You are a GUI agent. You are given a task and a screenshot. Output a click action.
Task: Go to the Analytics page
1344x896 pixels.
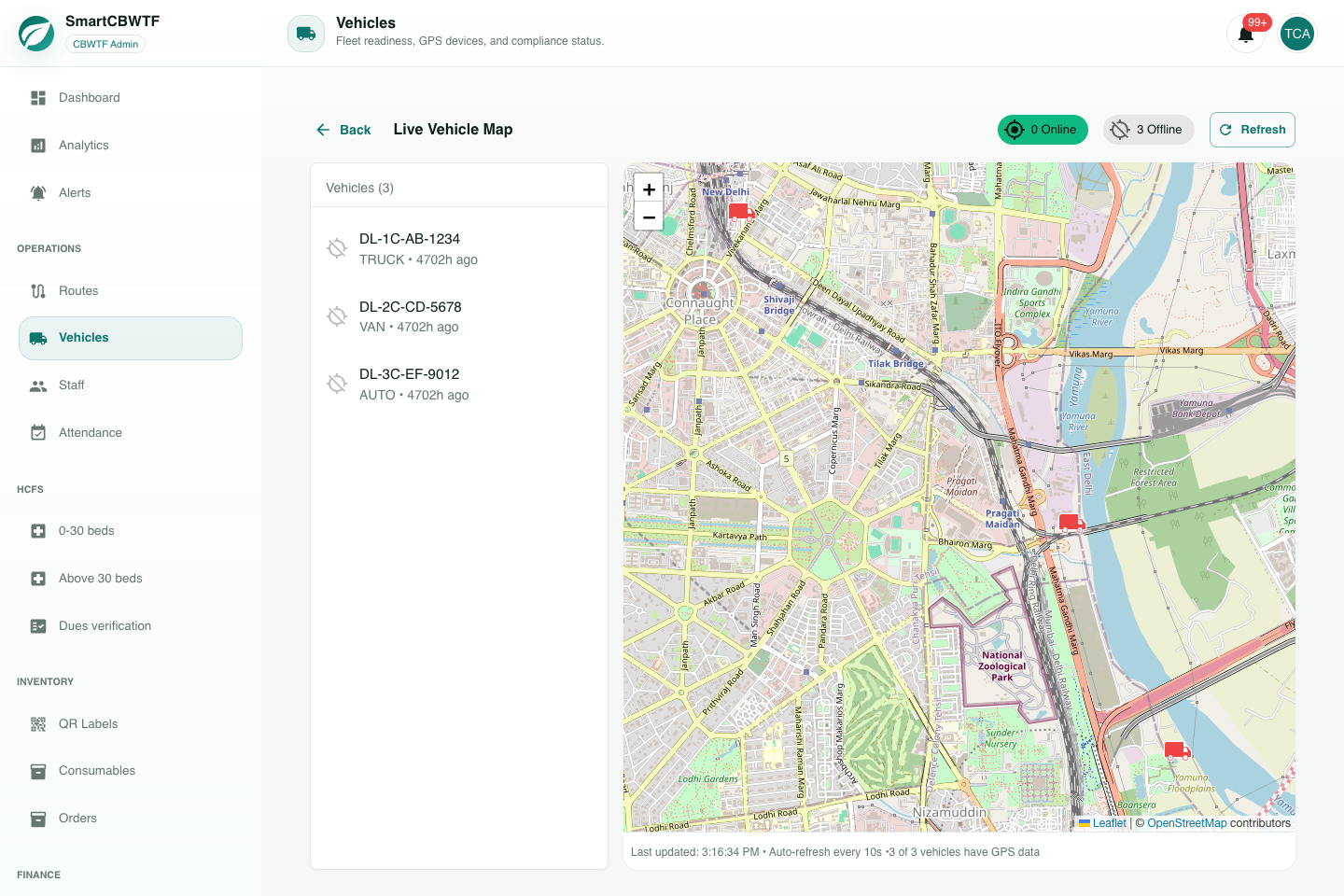pos(131,146)
